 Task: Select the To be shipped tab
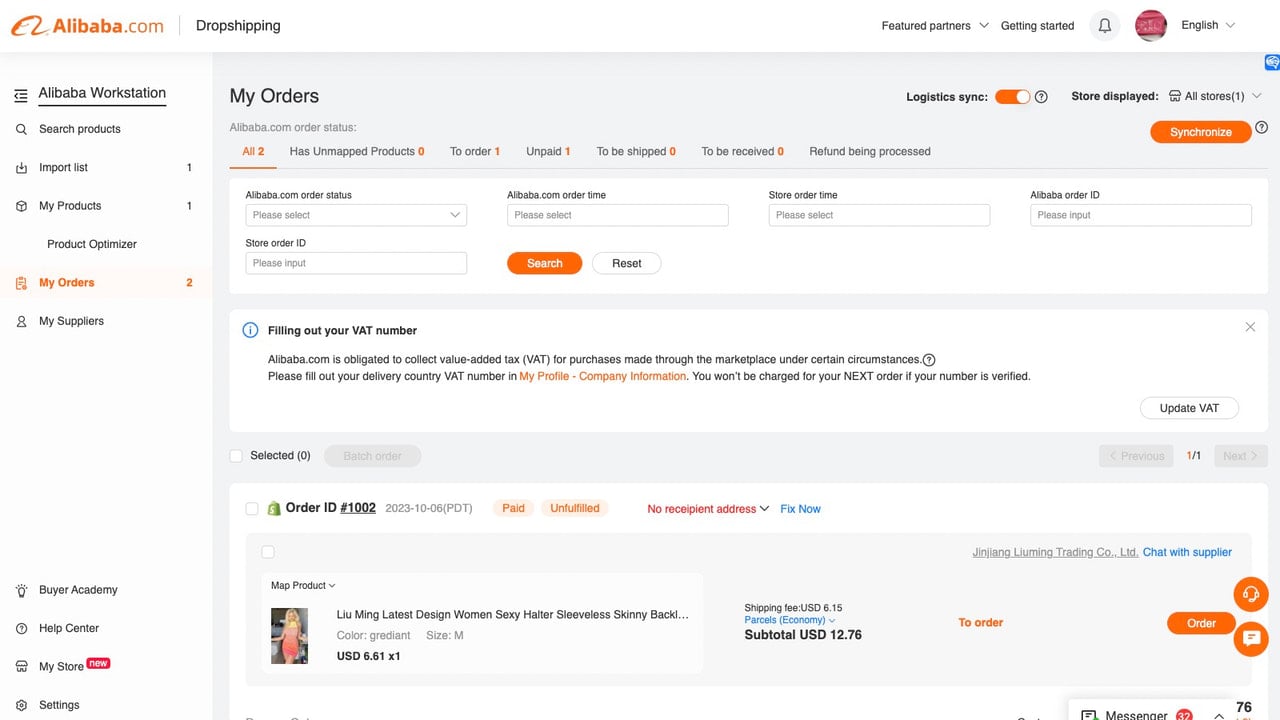coord(636,152)
